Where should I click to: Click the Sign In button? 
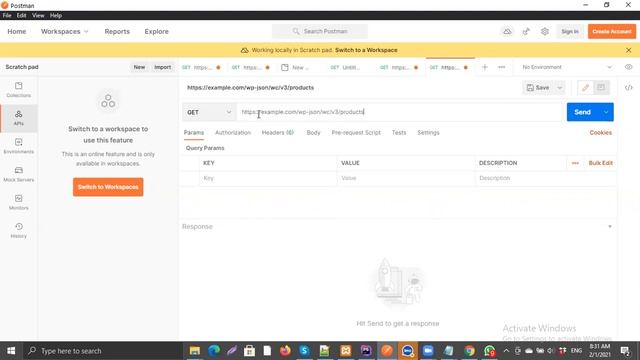[570, 31]
